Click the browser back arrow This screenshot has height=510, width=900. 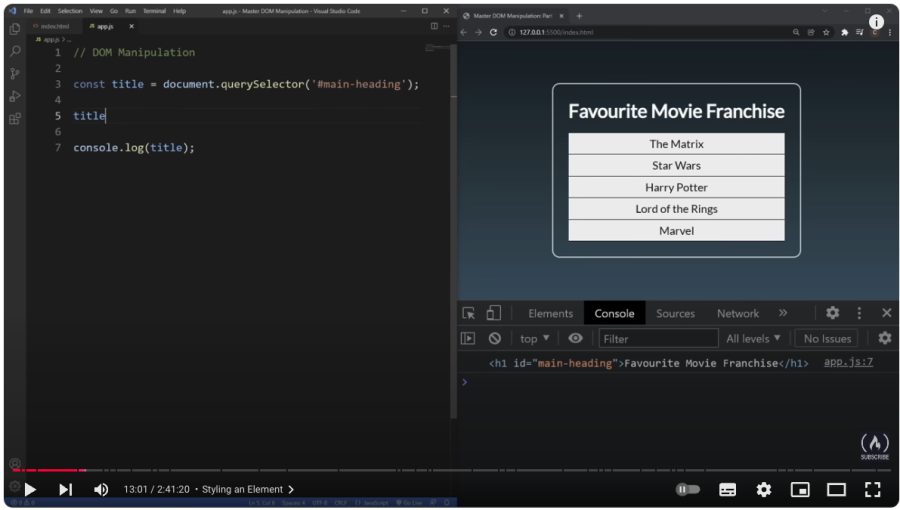tap(464, 32)
